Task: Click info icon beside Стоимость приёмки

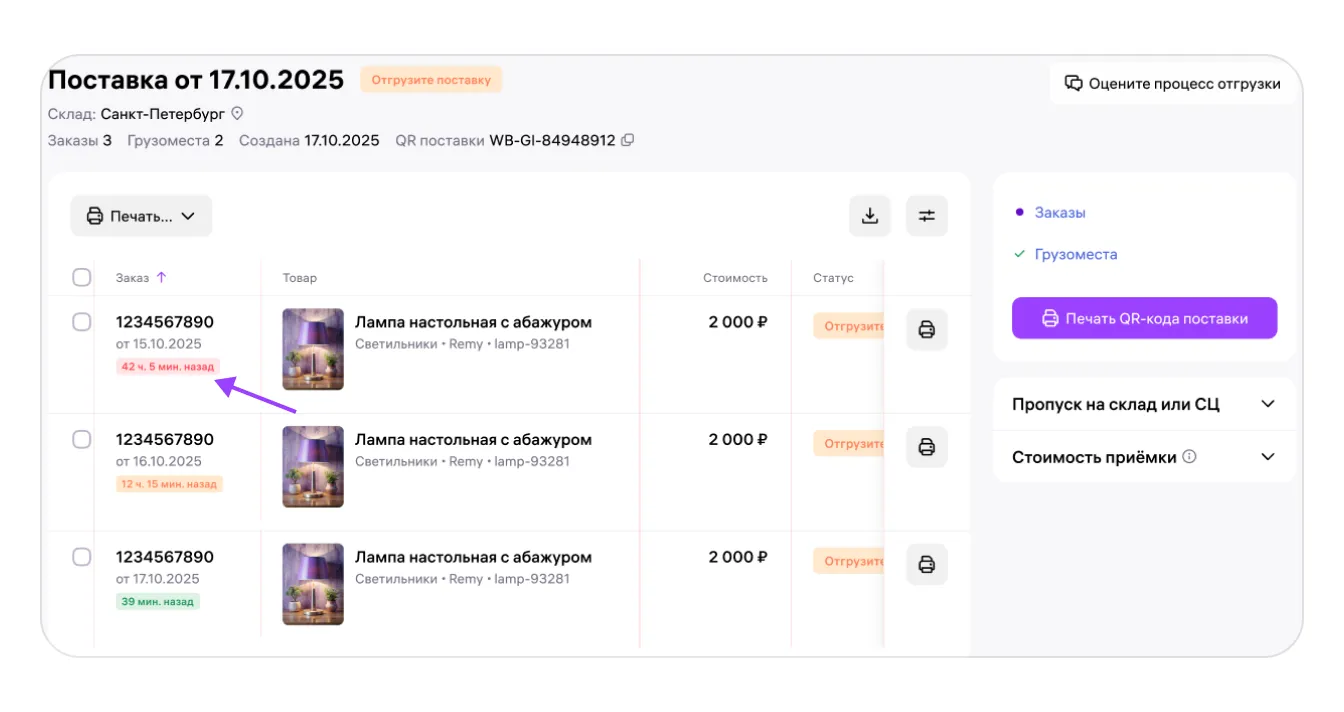Action: point(1189,457)
